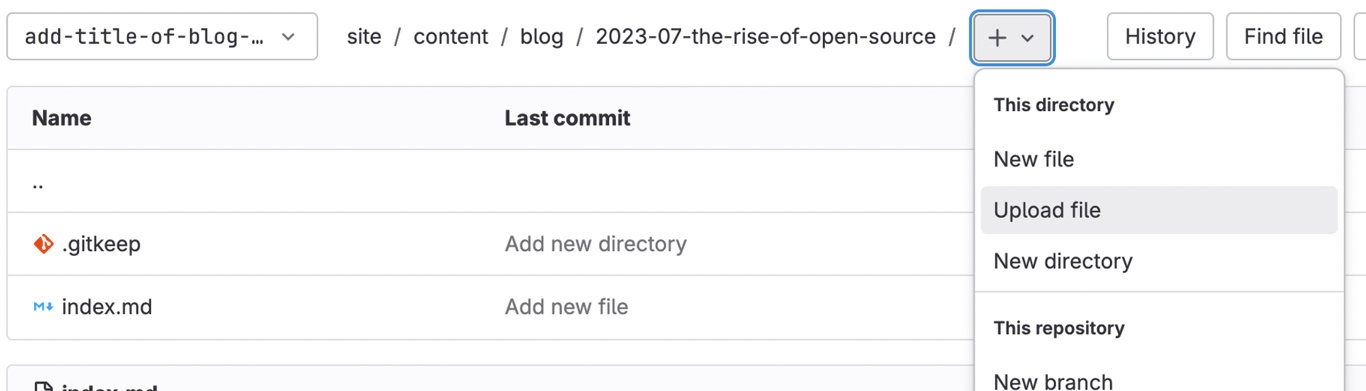Navigate to site breadcrumb link
The width and height of the screenshot is (1366, 391).
(364, 37)
